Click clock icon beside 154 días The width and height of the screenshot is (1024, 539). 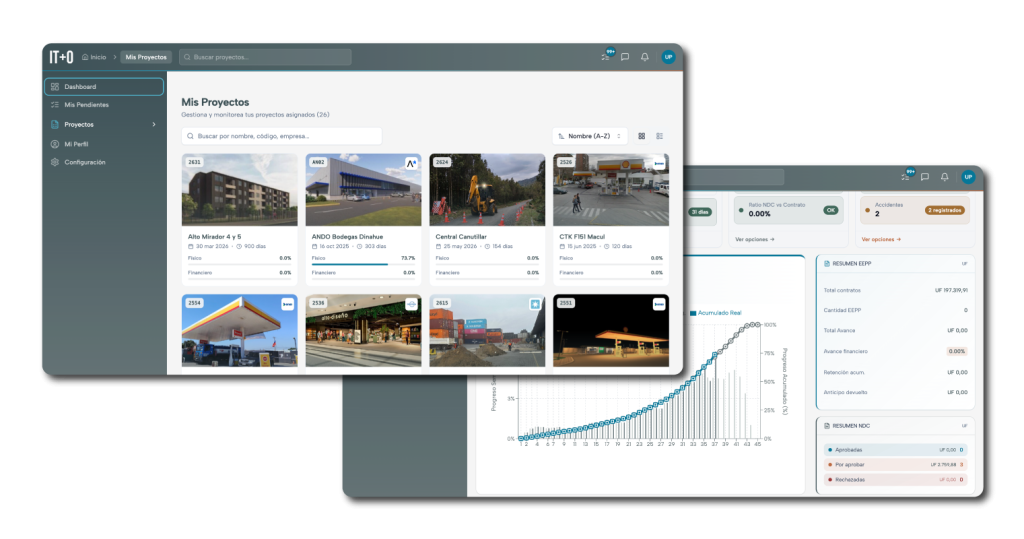pos(487,247)
